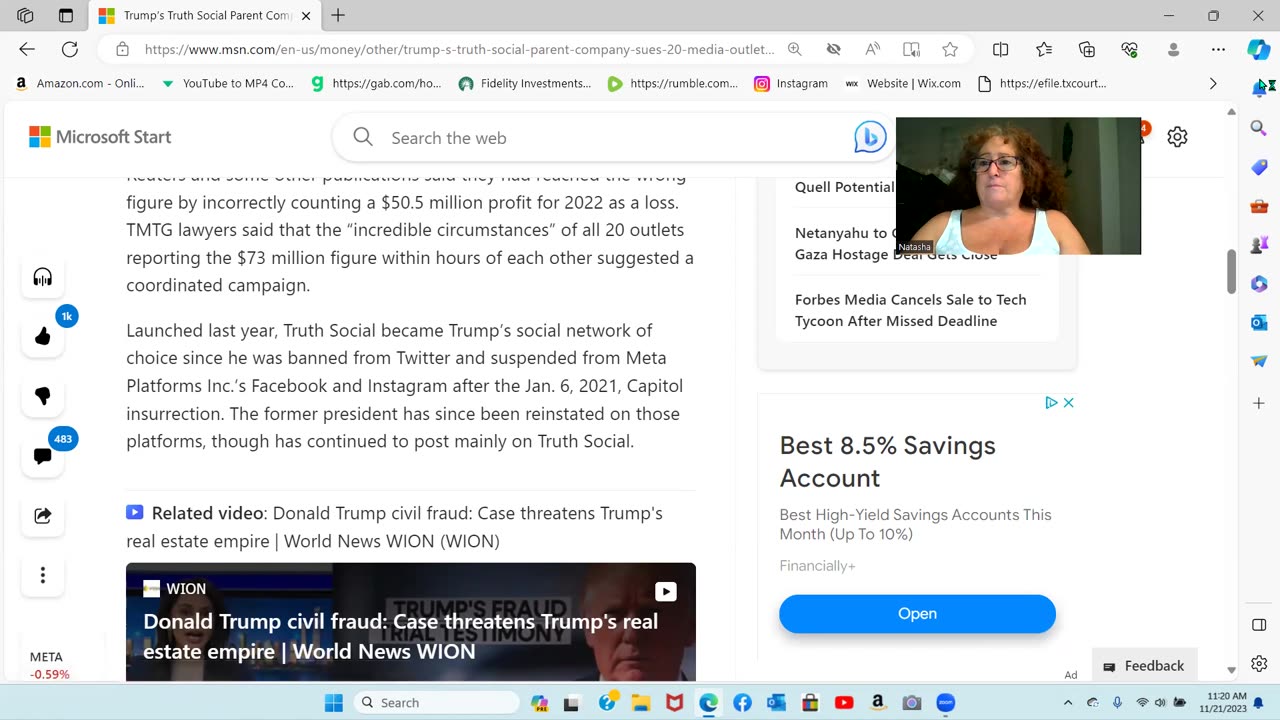Start Read aloud for this page
This screenshot has width=1280, height=720.
click(x=872, y=49)
